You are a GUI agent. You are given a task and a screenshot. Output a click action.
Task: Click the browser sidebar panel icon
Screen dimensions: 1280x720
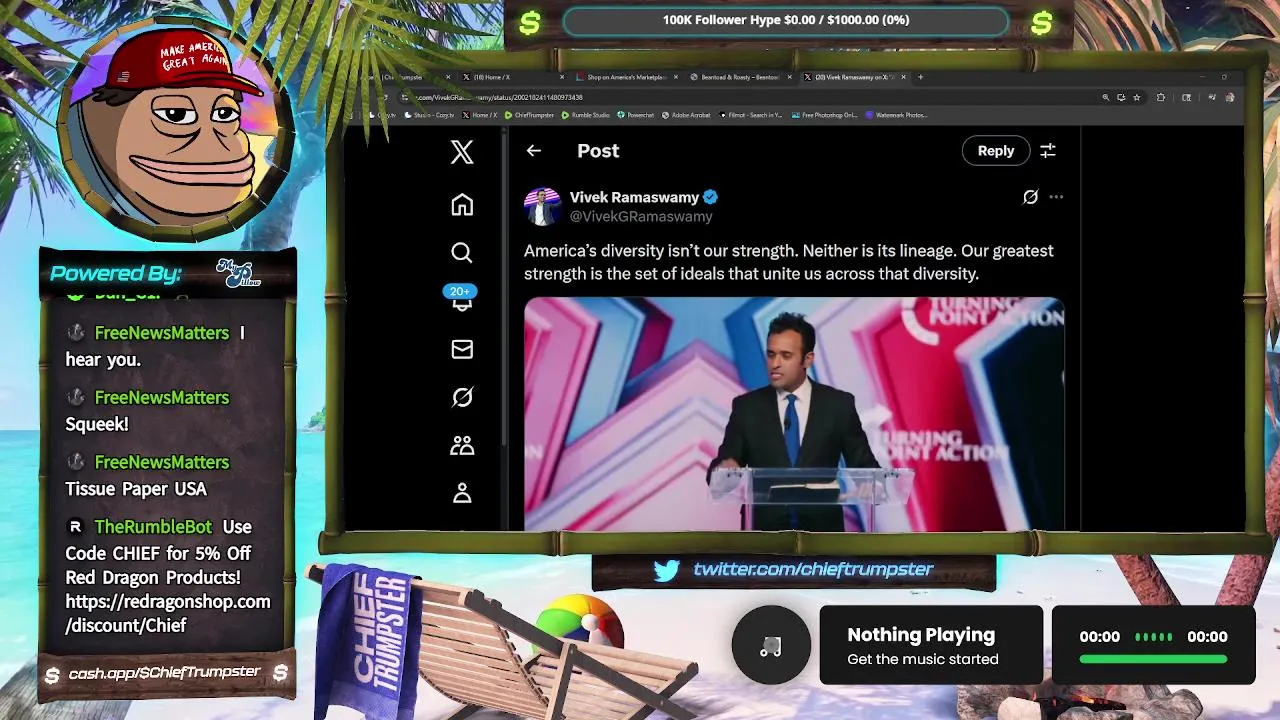click(x=1186, y=97)
